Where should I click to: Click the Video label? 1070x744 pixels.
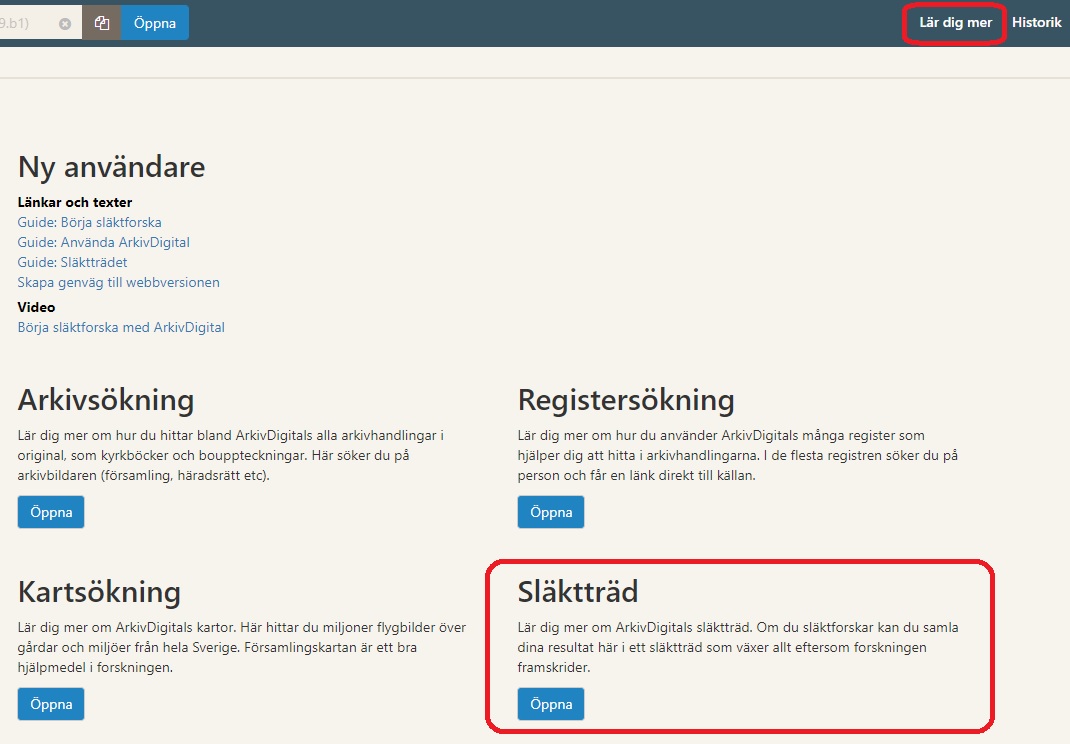coord(36,307)
